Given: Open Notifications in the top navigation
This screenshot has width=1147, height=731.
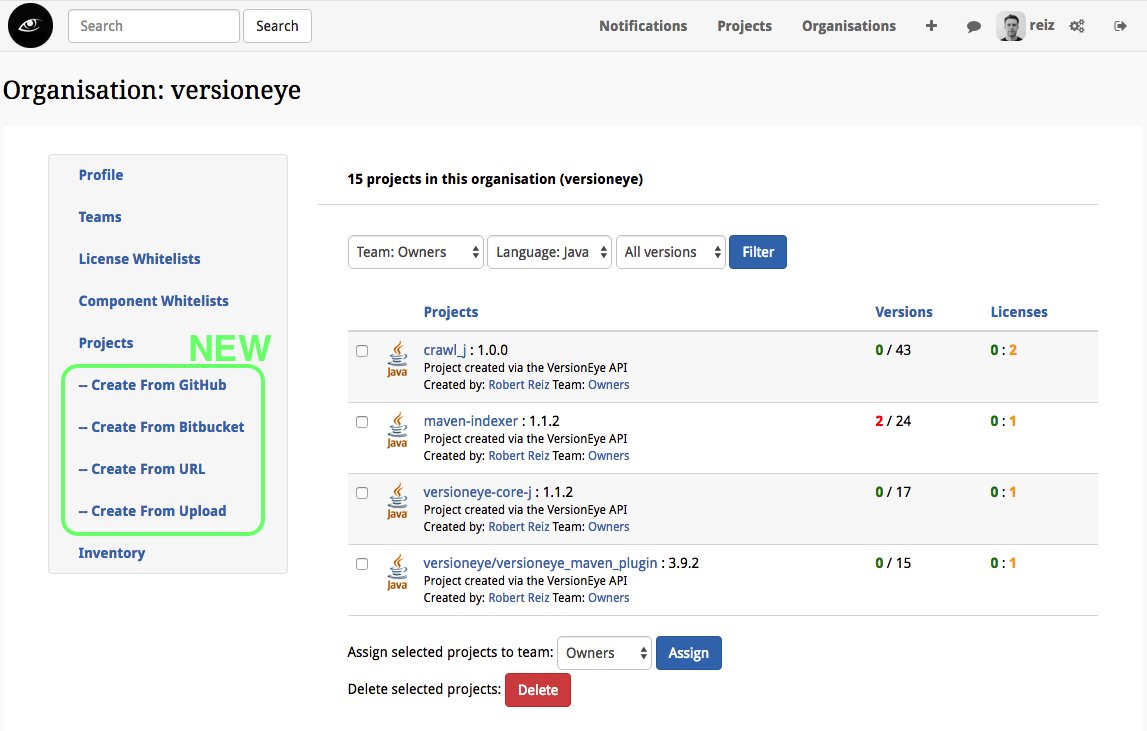Looking at the screenshot, I should point(643,26).
